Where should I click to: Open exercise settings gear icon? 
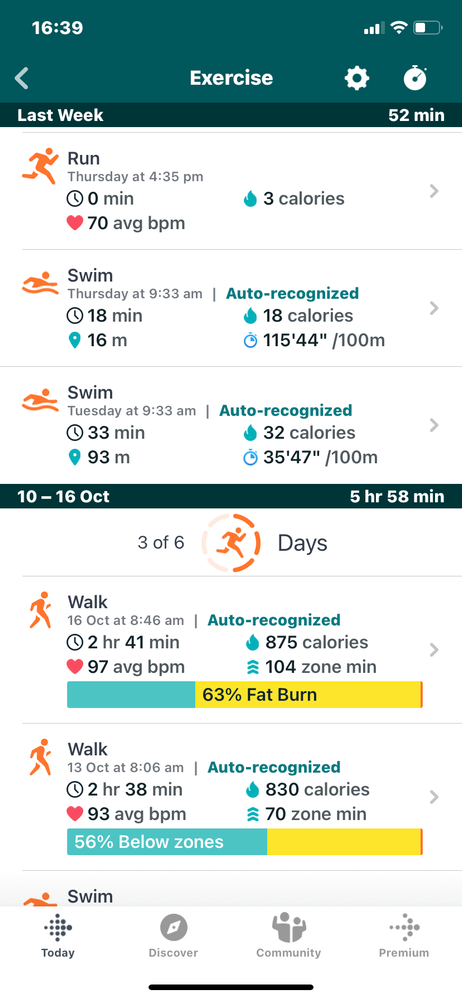[x=356, y=78]
